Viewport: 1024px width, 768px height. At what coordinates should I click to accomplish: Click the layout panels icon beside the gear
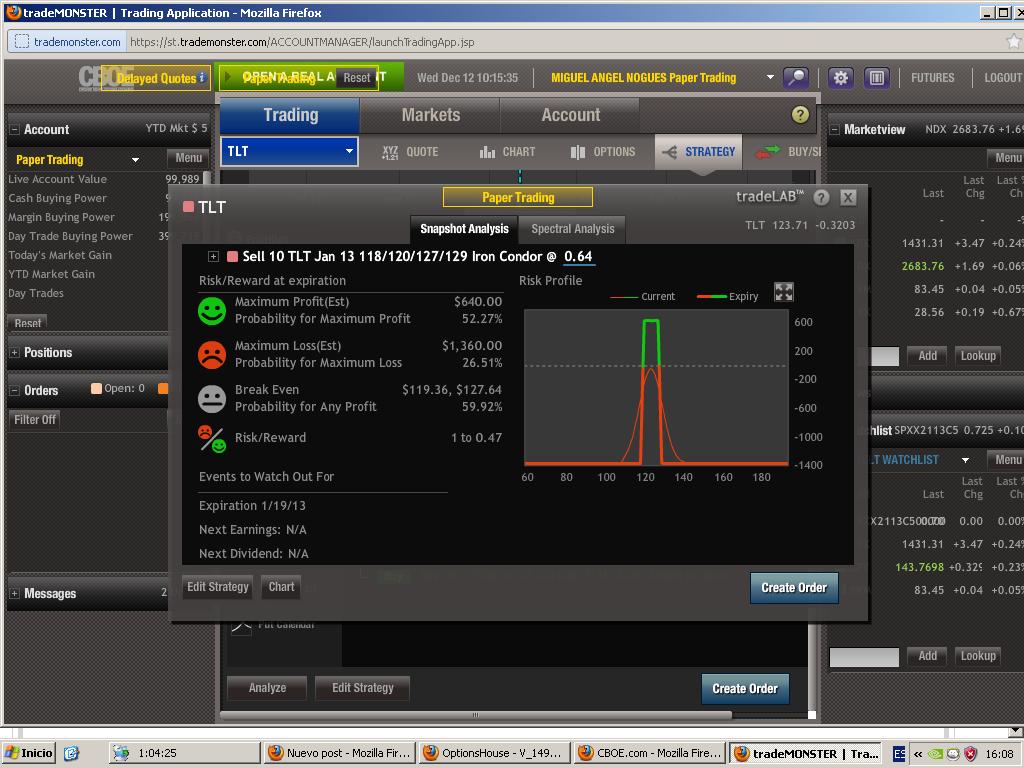pyautogui.click(x=876, y=78)
